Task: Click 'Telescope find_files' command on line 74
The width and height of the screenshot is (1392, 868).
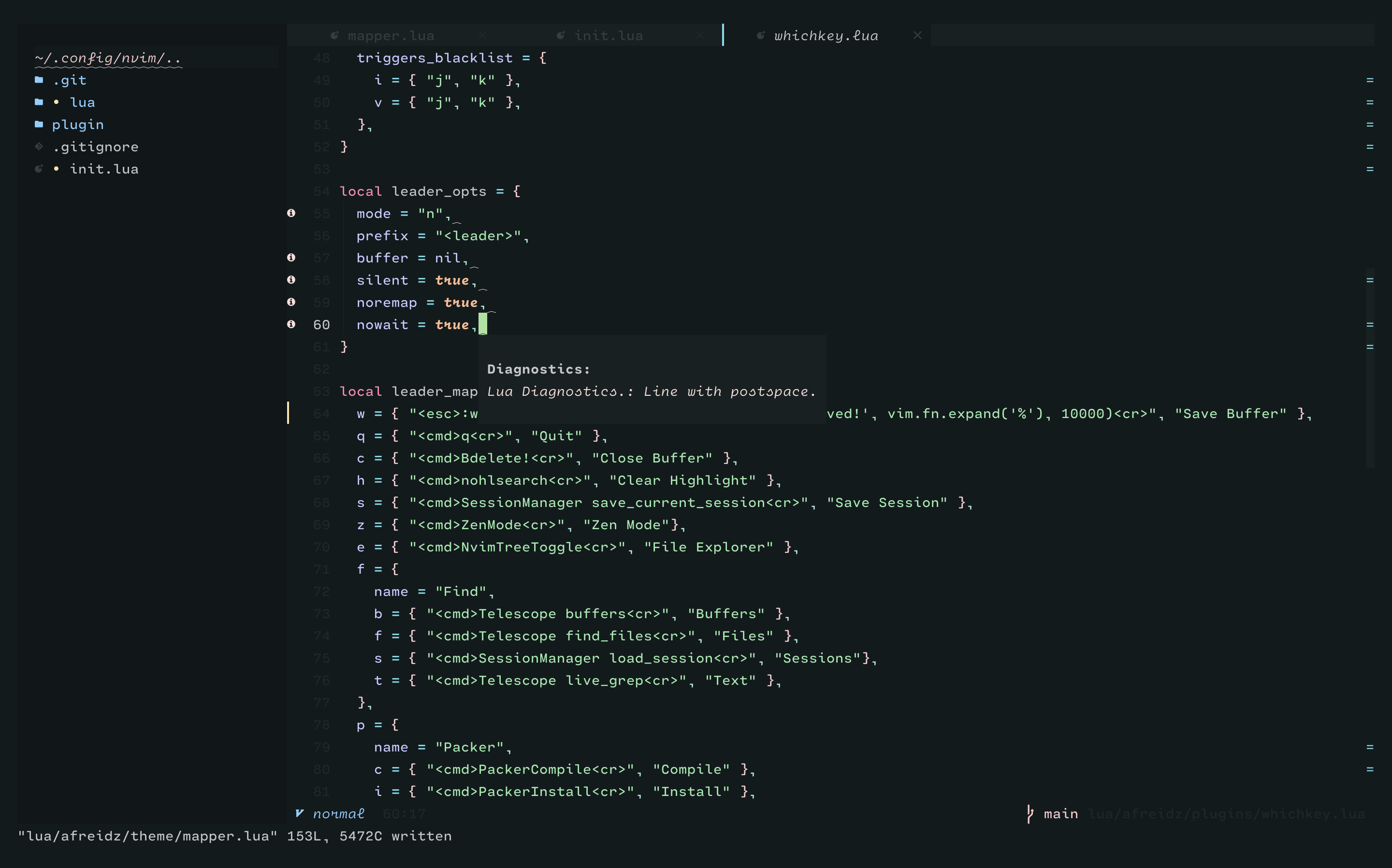Action: [x=565, y=636]
